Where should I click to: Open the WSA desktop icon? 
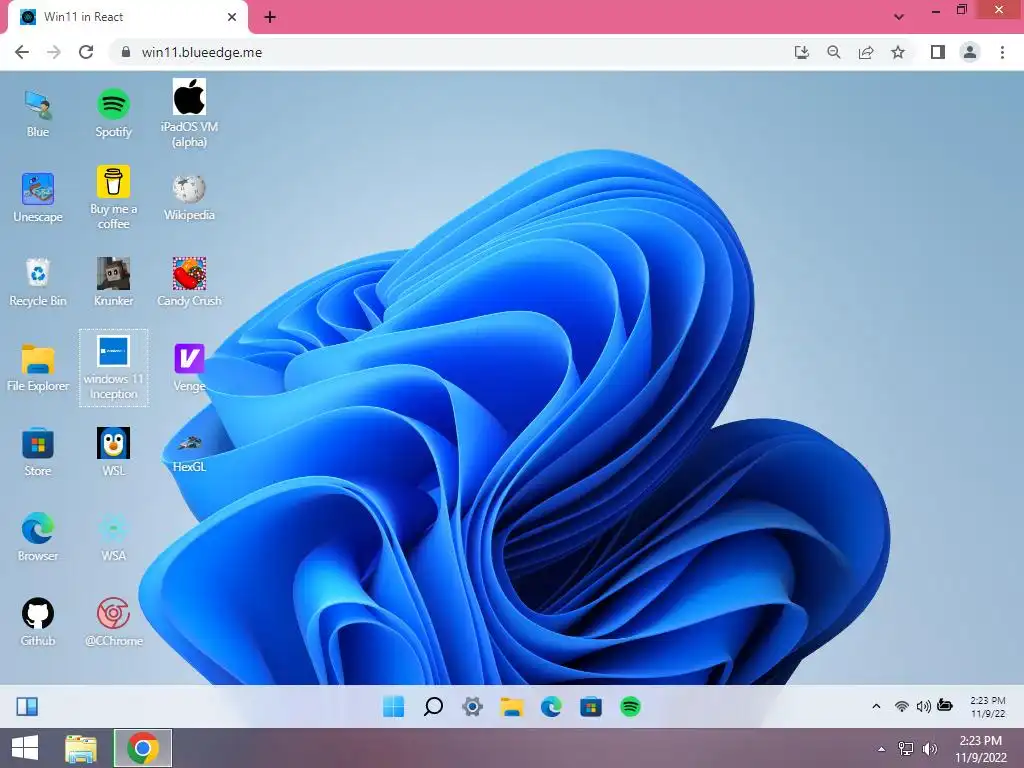114,537
